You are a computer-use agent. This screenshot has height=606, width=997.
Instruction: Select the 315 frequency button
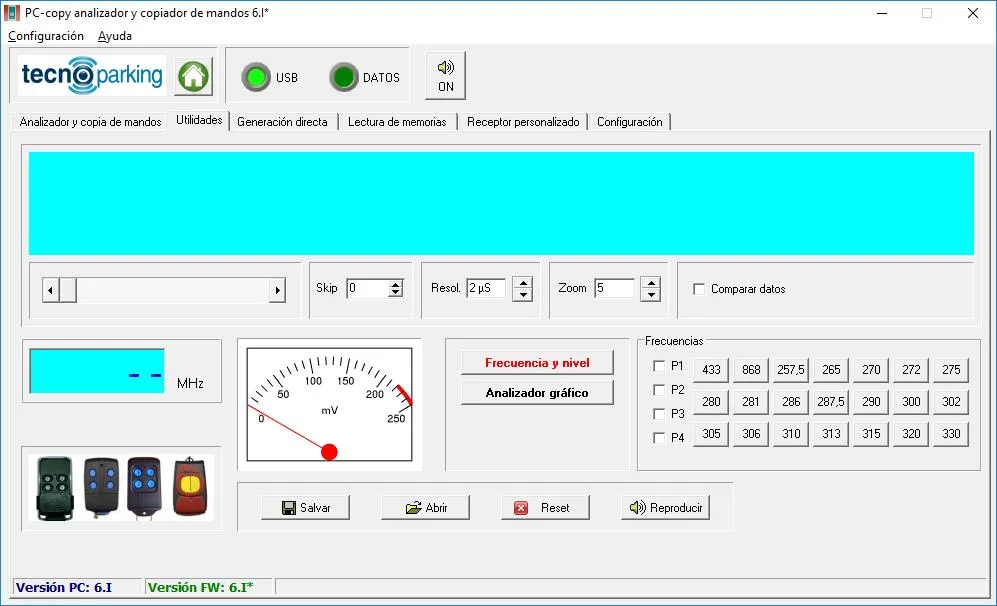pyautogui.click(x=871, y=434)
